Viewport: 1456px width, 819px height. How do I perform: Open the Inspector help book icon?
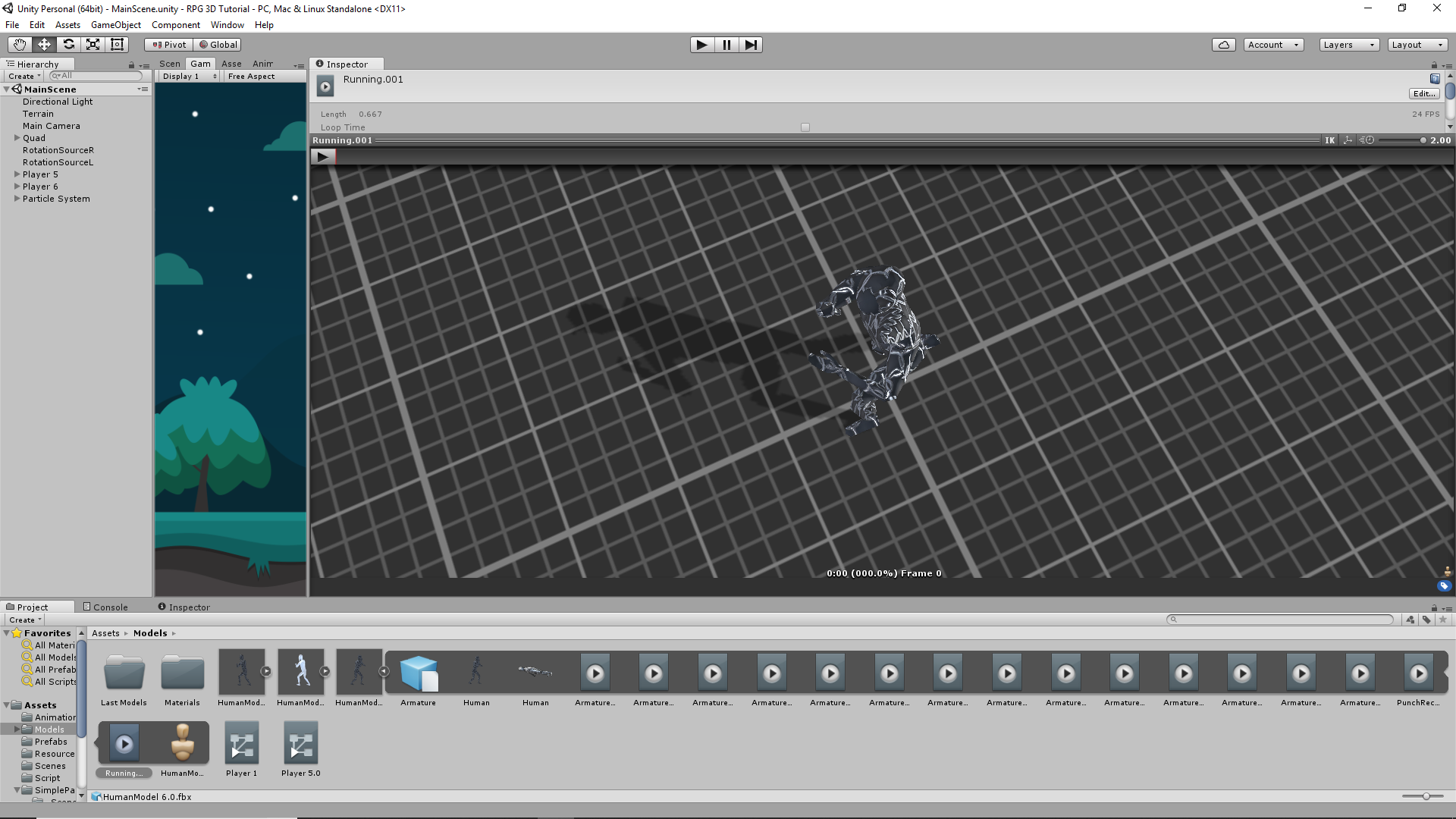coord(1434,79)
